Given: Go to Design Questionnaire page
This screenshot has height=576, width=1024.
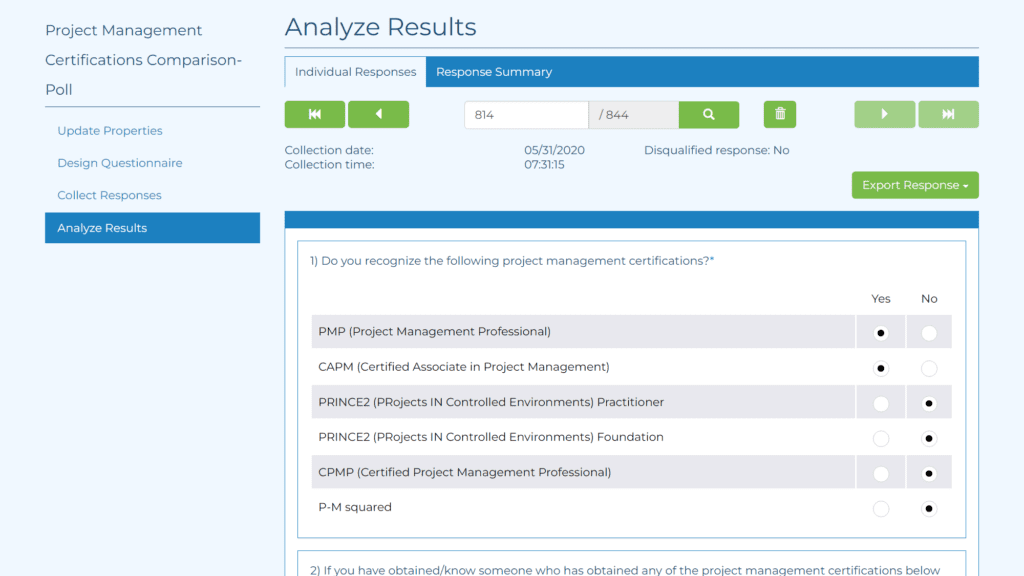Looking at the screenshot, I should click(120, 163).
